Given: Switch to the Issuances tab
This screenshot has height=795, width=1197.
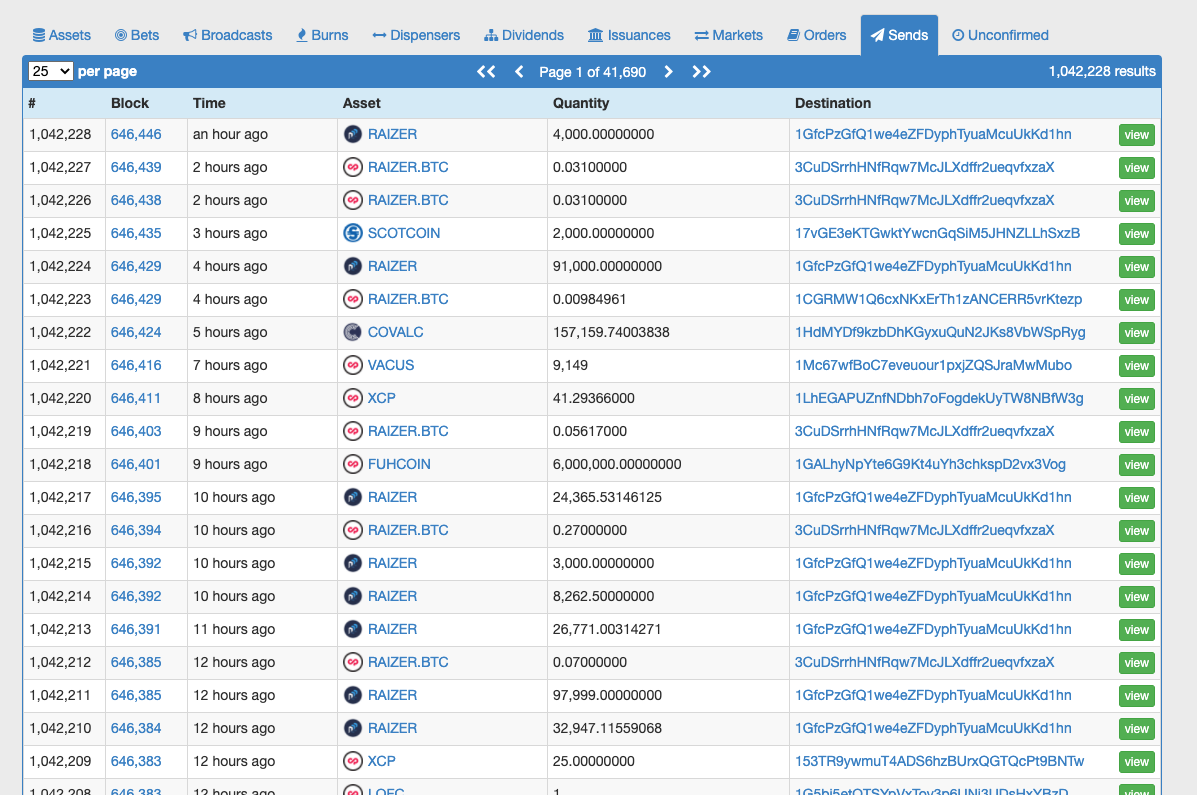Looking at the screenshot, I should 629,35.
